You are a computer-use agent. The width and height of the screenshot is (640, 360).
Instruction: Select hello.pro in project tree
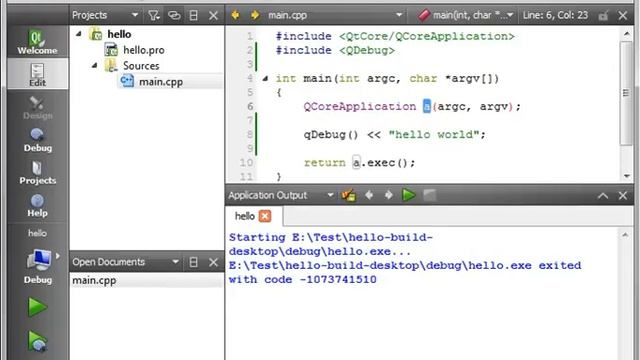(144, 50)
